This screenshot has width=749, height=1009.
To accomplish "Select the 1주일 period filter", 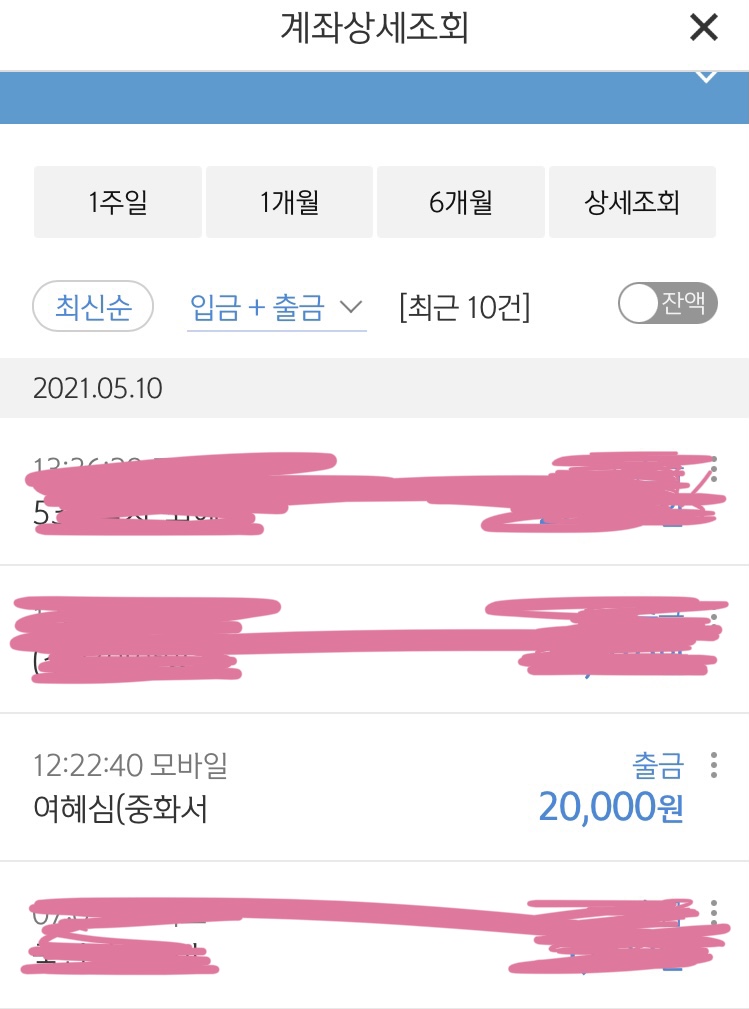I will 118,202.
